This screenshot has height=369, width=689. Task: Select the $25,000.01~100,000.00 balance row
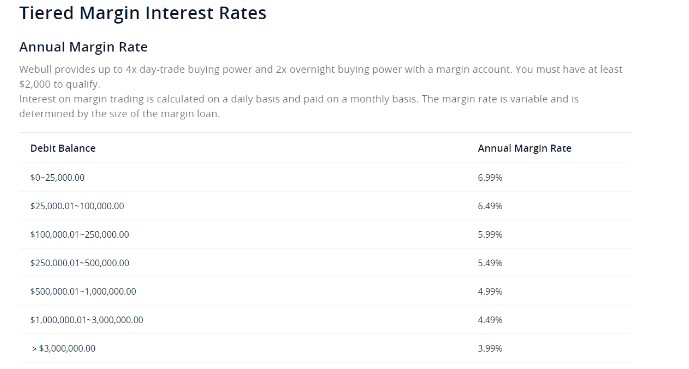pos(325,206)
